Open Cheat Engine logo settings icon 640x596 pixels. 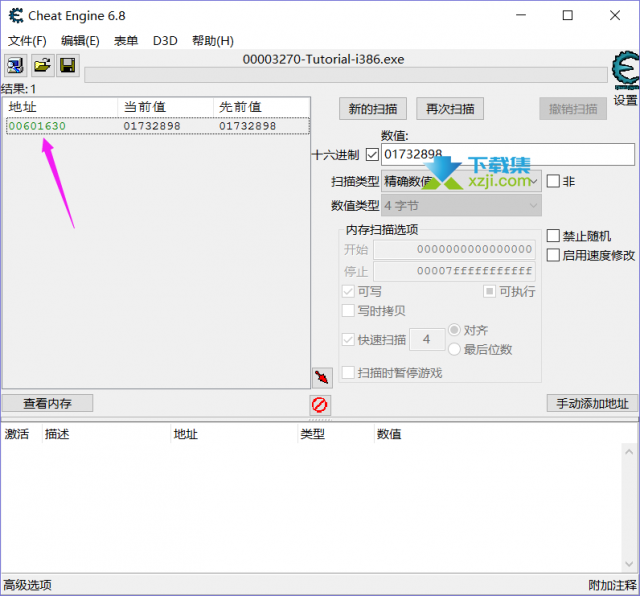point(626,70)
